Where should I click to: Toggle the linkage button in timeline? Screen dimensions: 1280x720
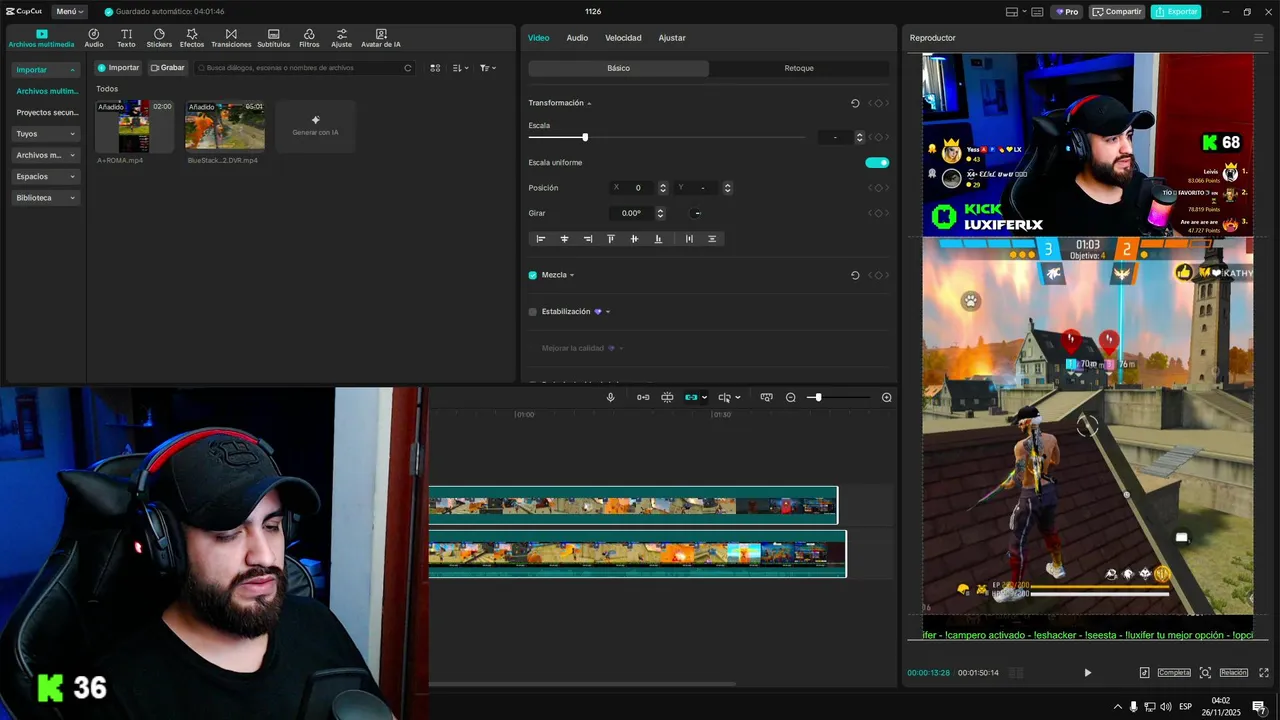click(691, 397)
